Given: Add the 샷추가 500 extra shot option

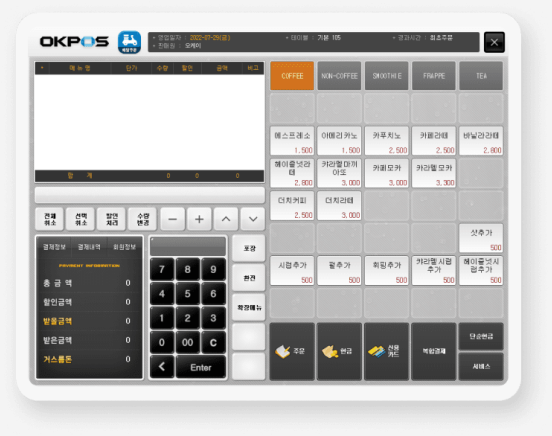Looking at the screenshot, I should (x=481, y=238).
